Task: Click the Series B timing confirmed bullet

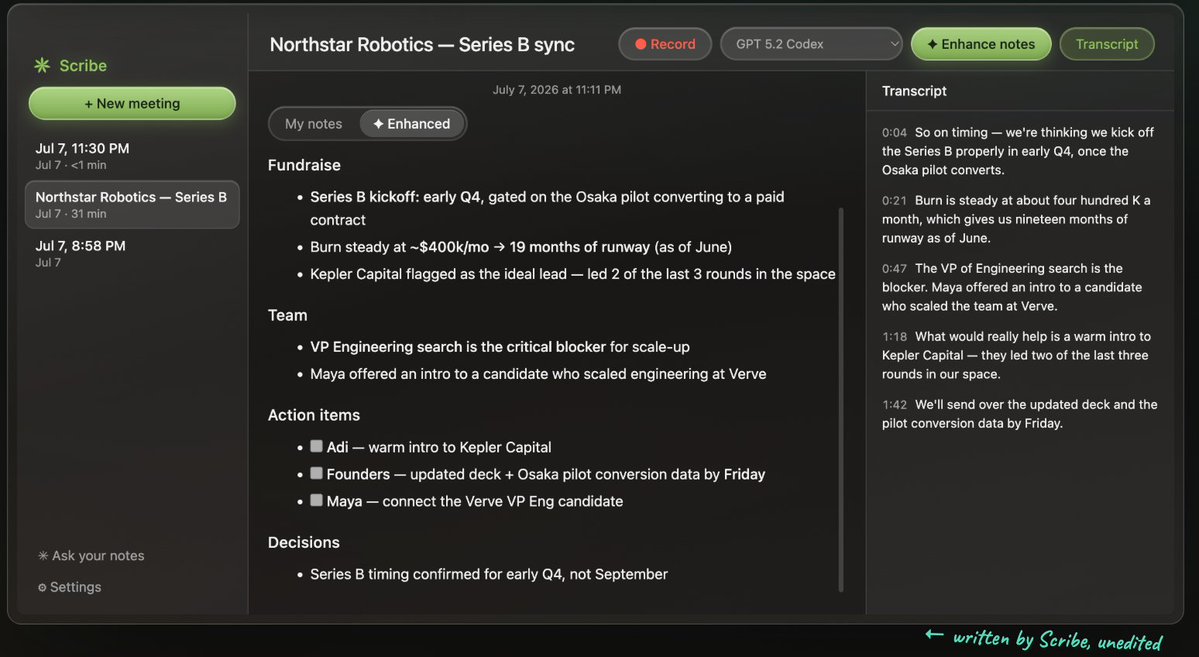Action: pos(489,574)
